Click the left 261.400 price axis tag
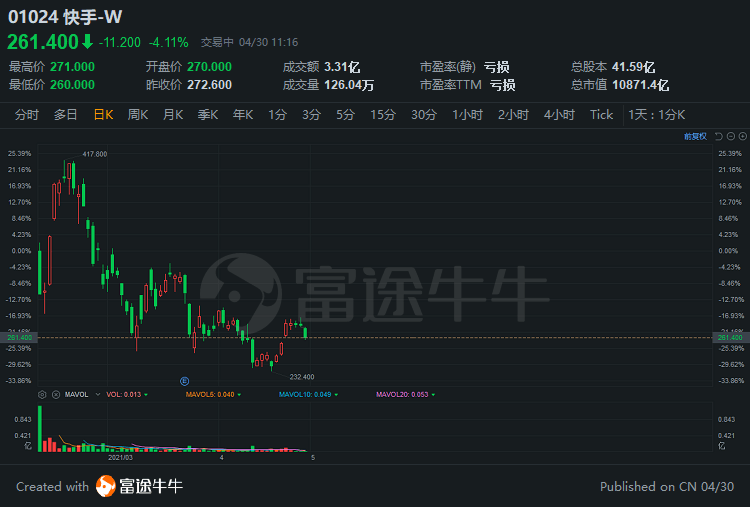 tap(19, 338)
